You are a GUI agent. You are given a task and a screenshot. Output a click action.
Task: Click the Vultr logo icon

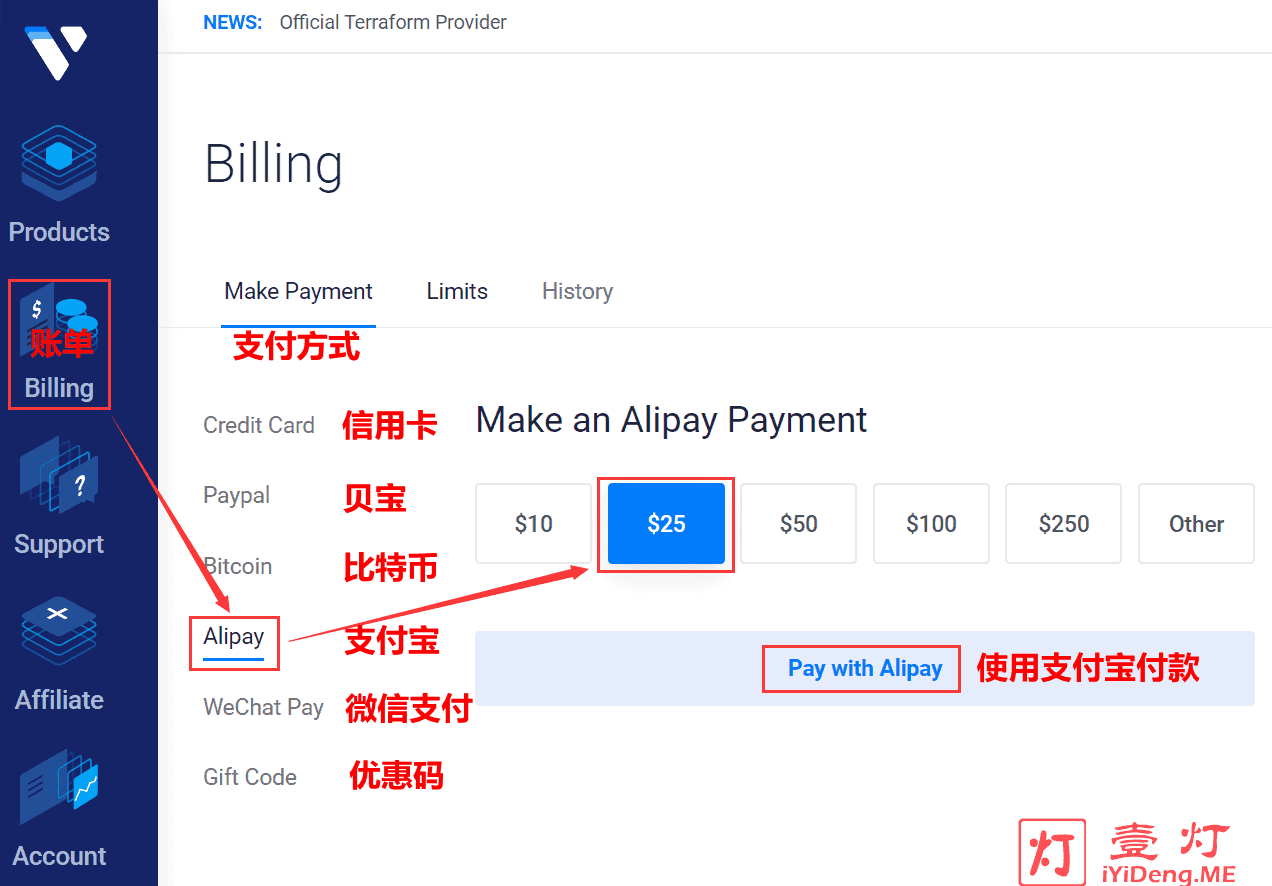(56, 52)
